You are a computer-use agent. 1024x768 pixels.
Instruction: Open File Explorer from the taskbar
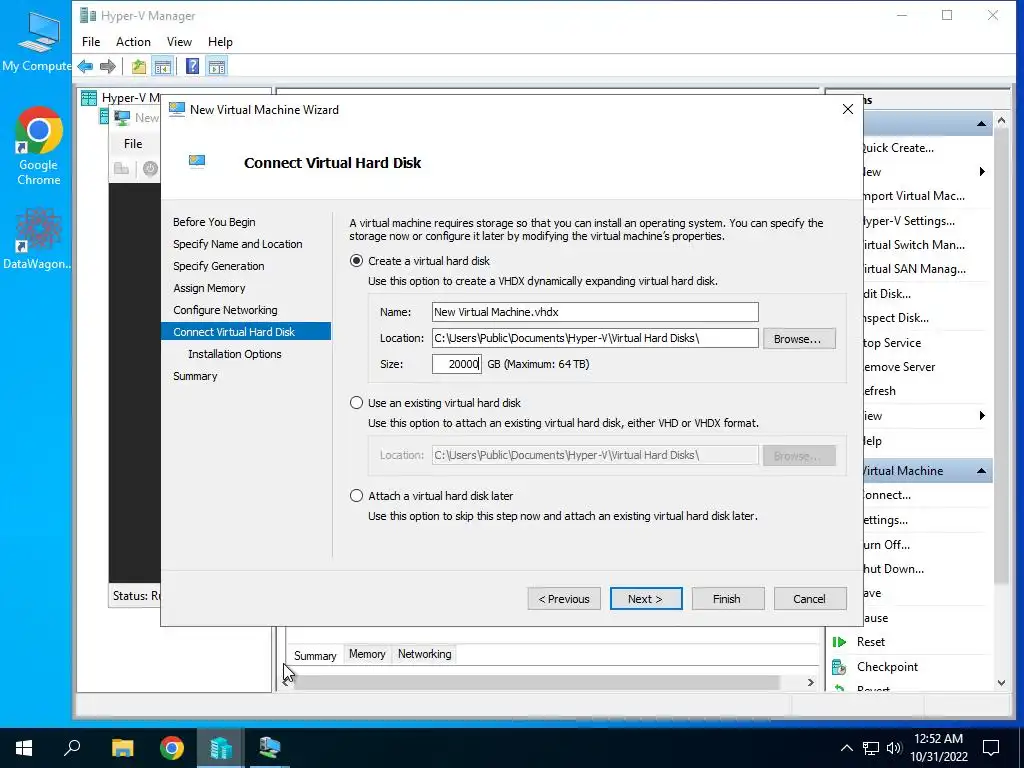122,748
